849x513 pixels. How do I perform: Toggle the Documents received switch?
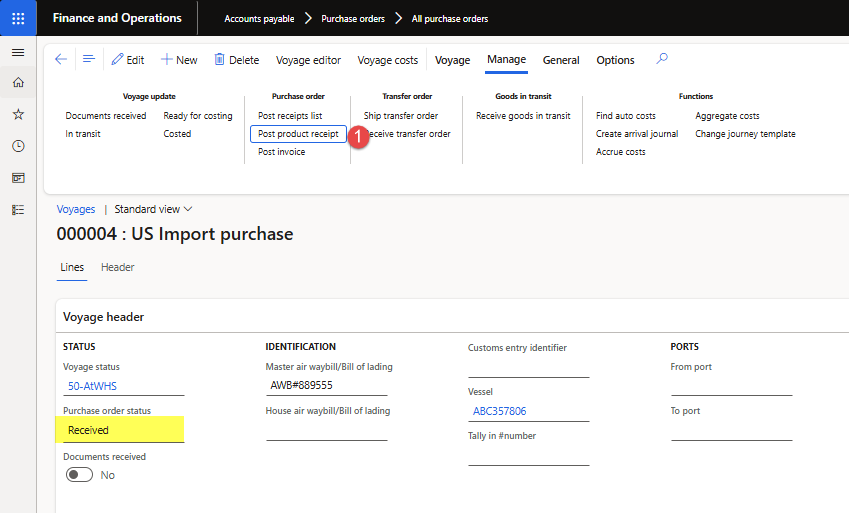80,475
